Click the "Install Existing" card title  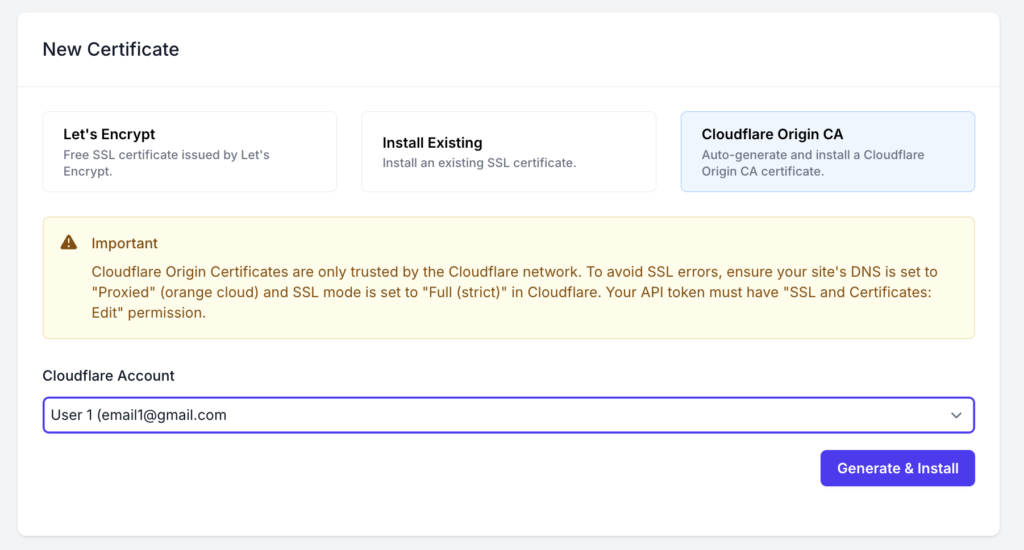click(x=432, y=143)
